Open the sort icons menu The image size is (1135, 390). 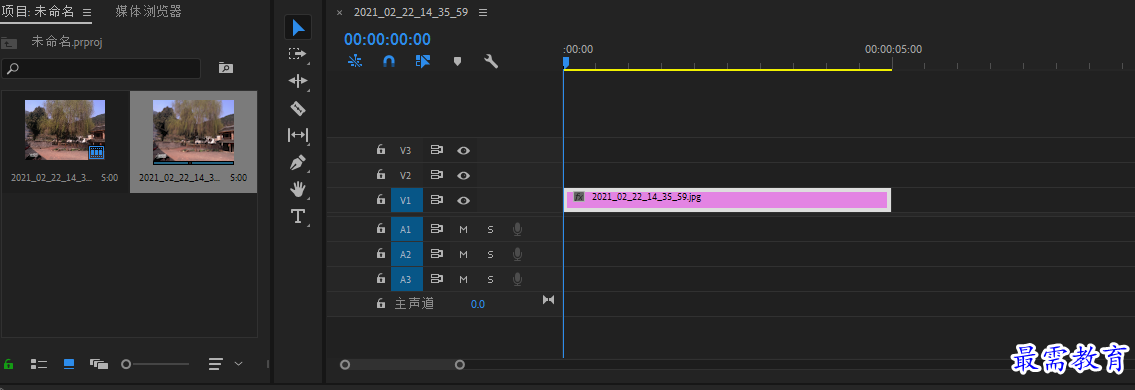point(216,364)
